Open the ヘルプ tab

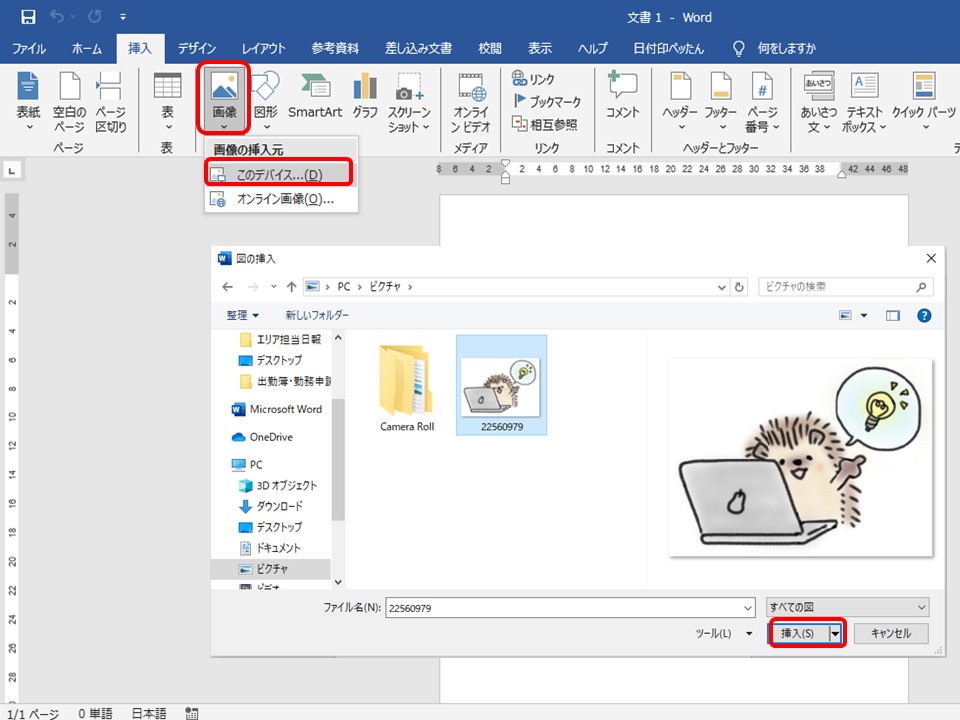(593, 48)
